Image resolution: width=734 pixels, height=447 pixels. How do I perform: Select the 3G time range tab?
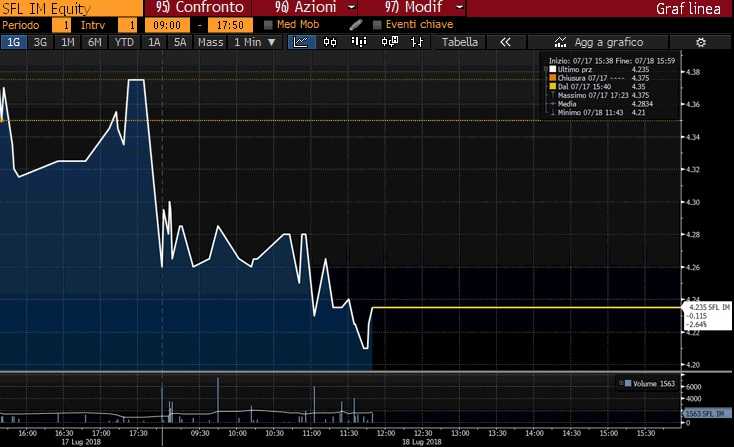40,42
